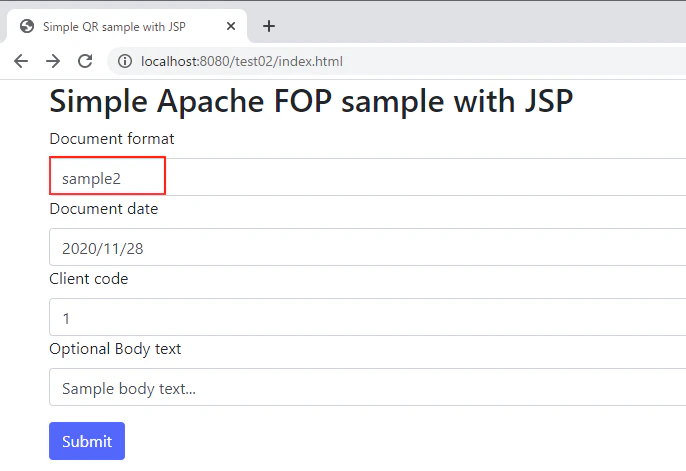Click the Document date field 2020/11/28

coord(368,247)
